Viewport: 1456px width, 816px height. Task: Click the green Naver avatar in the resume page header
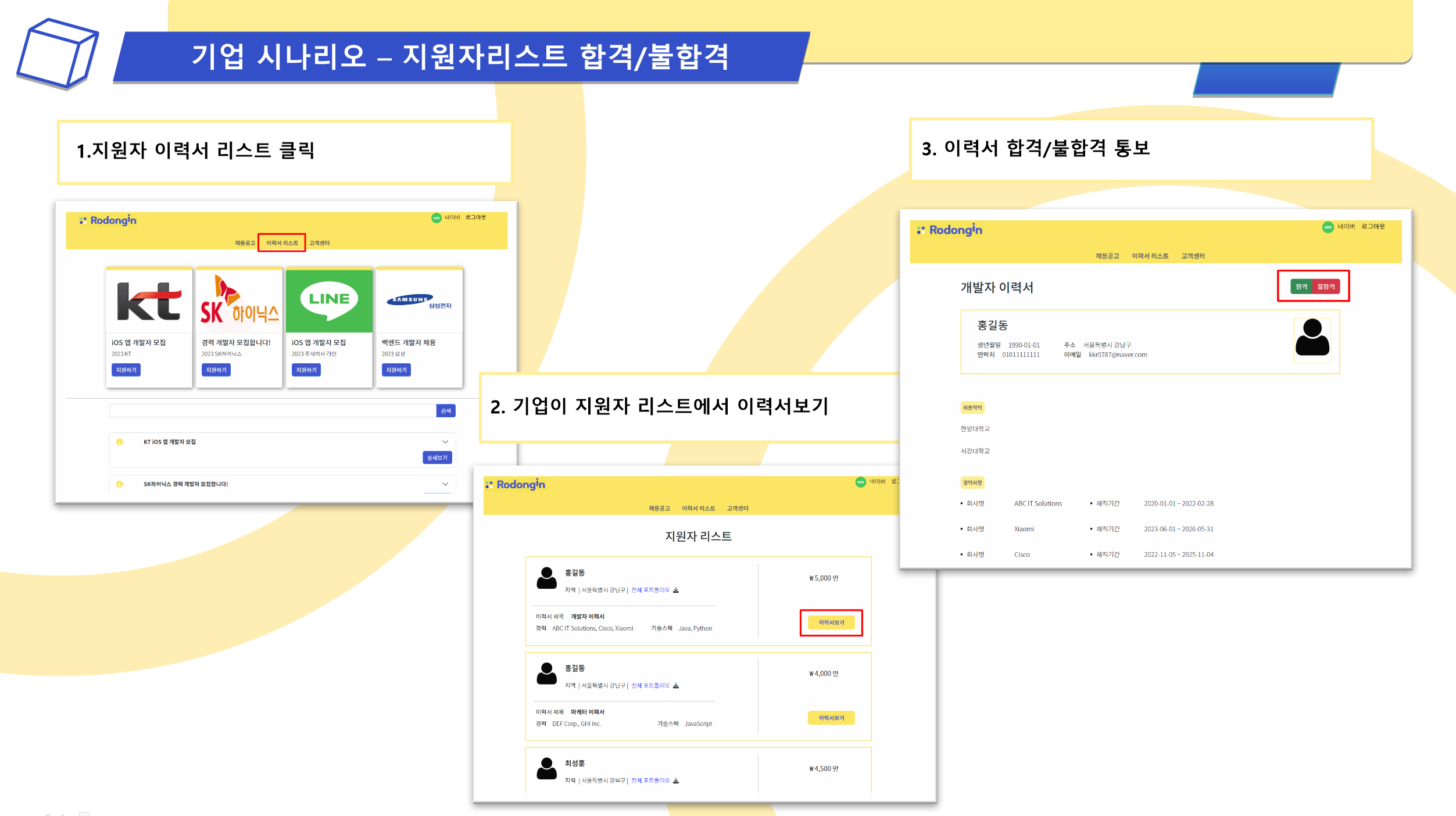[1328, 227]
